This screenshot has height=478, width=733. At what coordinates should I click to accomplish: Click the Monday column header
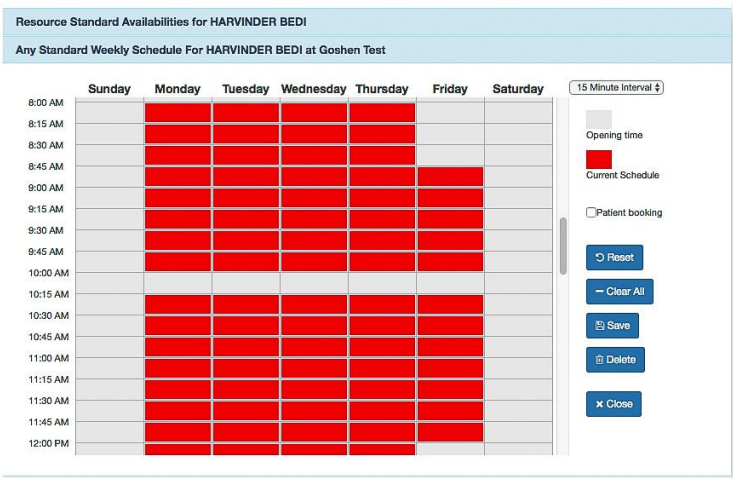[177, 89]
